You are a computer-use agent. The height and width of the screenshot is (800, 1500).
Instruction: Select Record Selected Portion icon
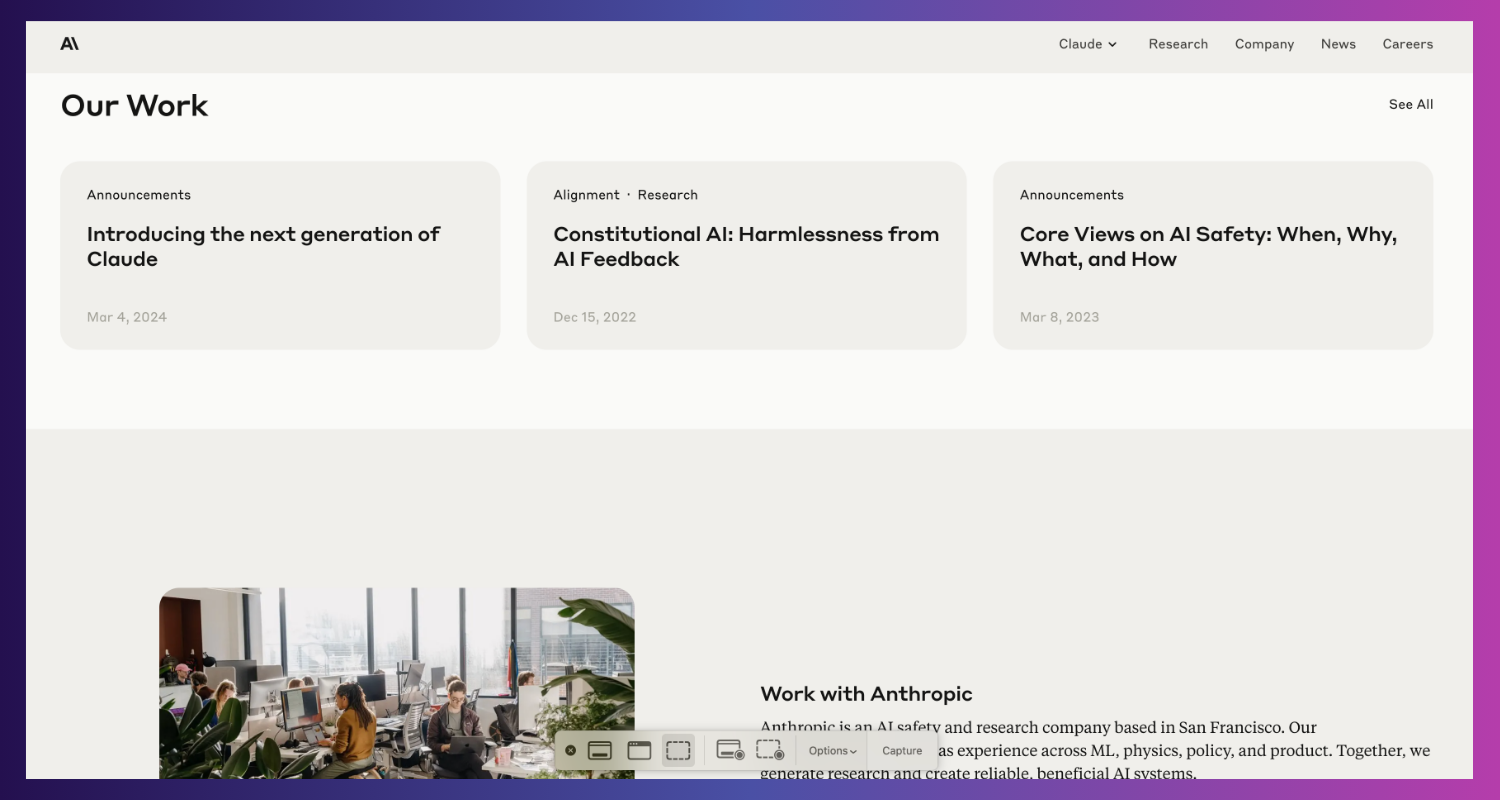point(770,750)
